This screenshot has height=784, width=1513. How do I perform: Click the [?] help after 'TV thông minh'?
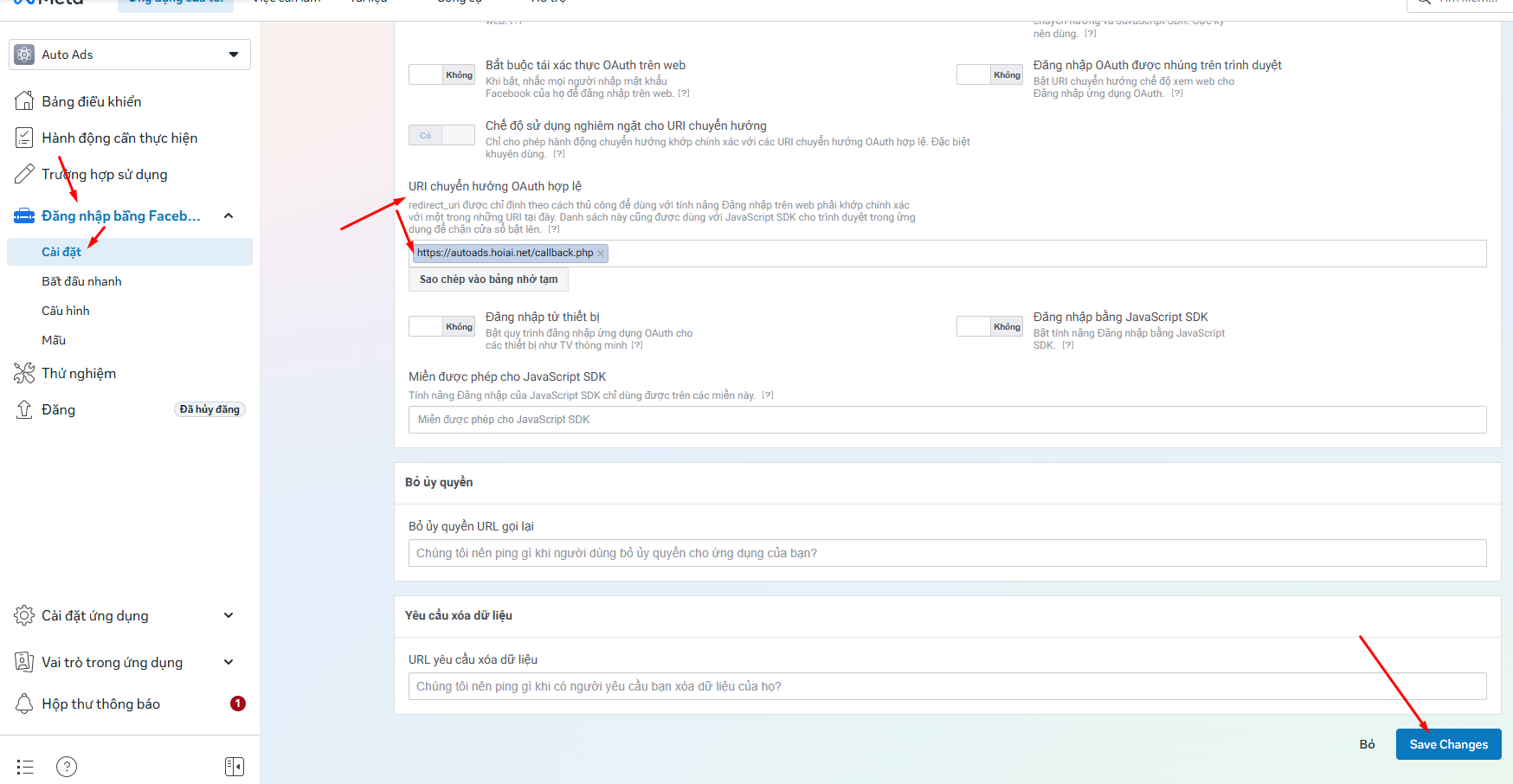[637, 345]
